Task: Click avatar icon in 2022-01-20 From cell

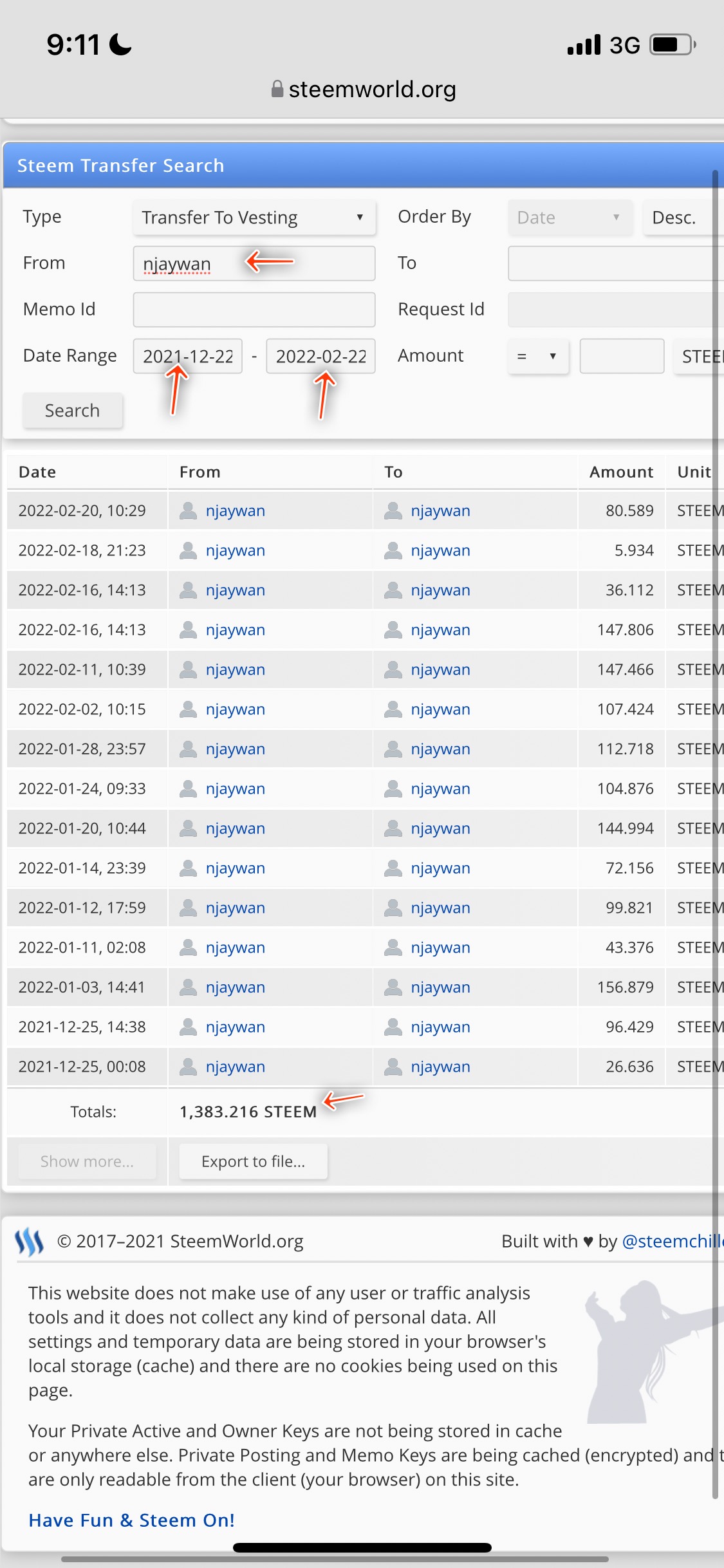Action: click(x=188, y=828)
